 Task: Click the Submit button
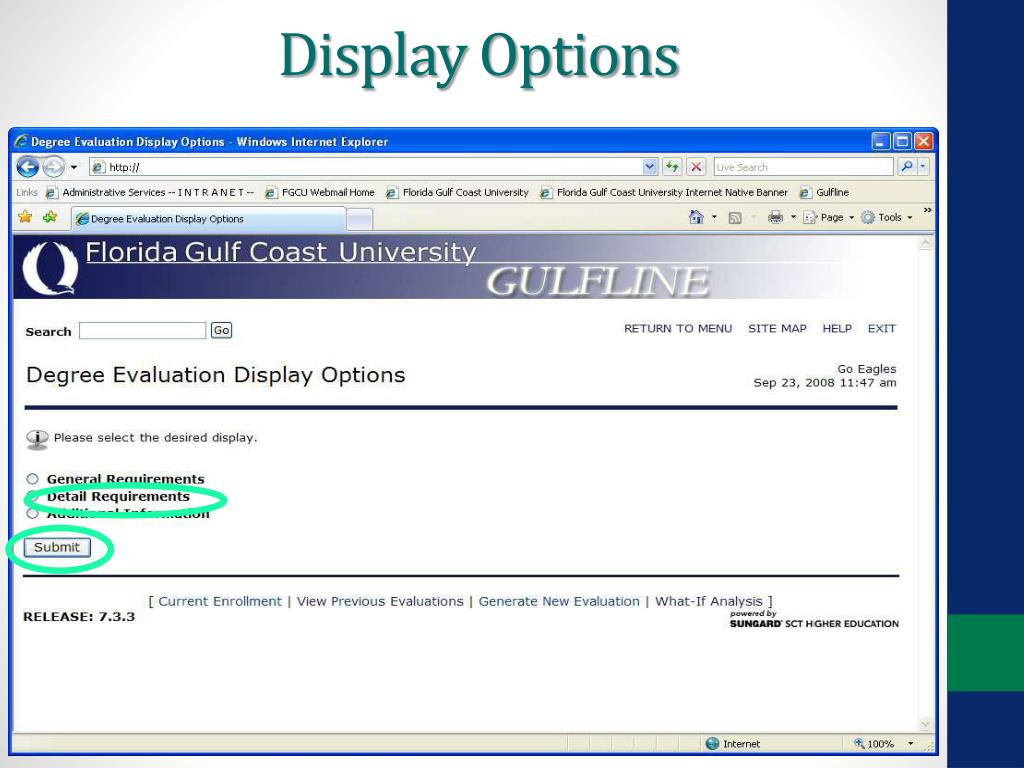(x=57, y=547)
